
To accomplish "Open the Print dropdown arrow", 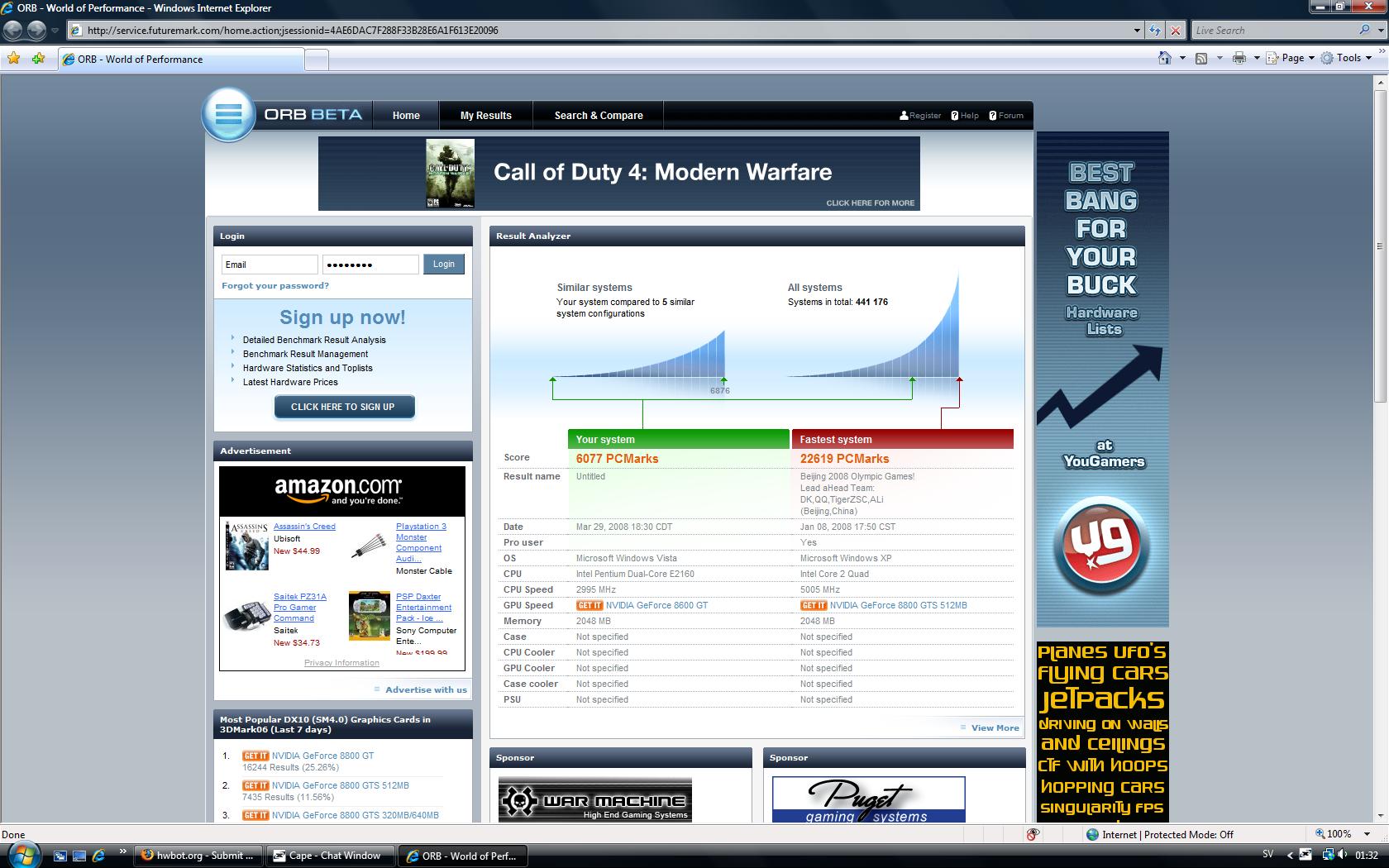I will pyautogui.click(x=1257, y=58).
